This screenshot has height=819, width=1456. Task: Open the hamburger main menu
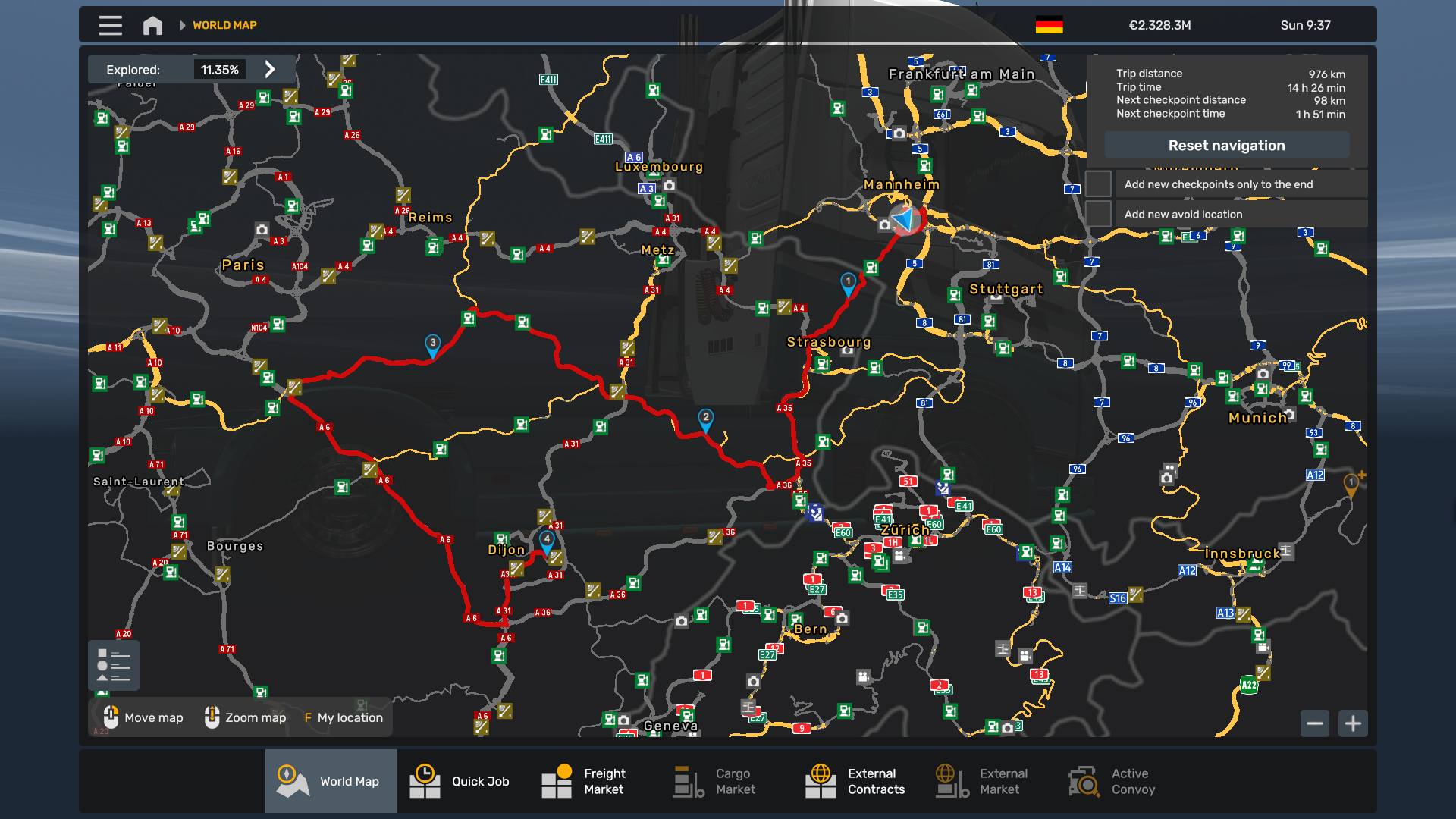[x=110, y=25]
